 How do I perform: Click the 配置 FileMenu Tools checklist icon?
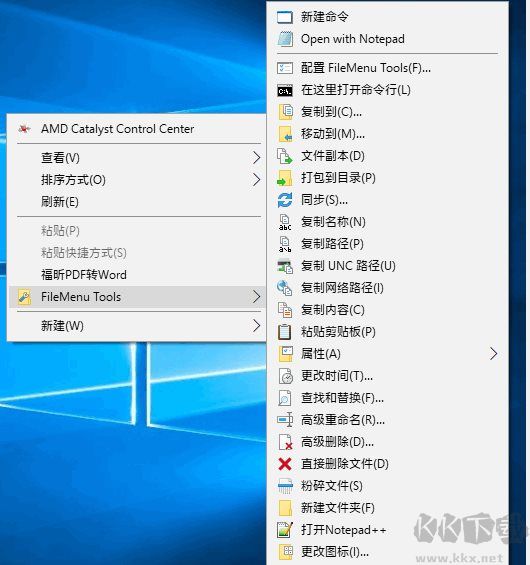coord(285,68)
